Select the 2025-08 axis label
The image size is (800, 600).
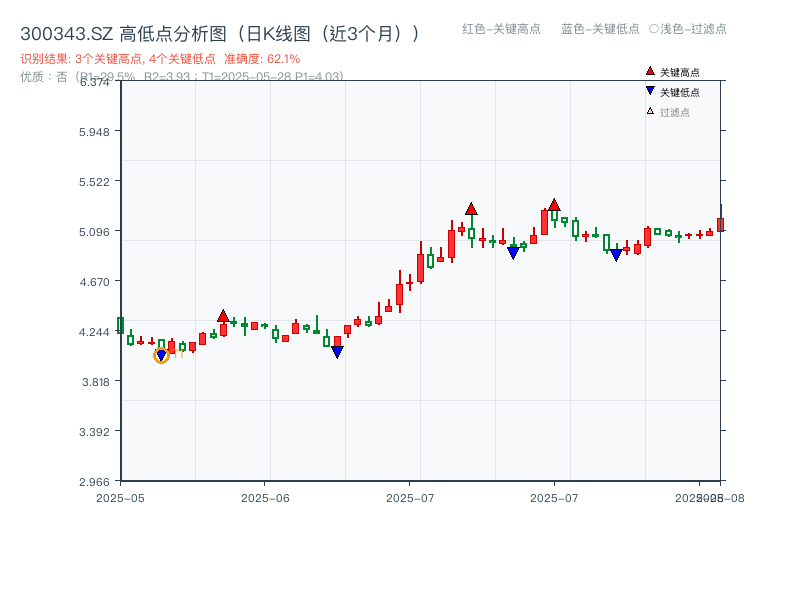coord(712,495)
